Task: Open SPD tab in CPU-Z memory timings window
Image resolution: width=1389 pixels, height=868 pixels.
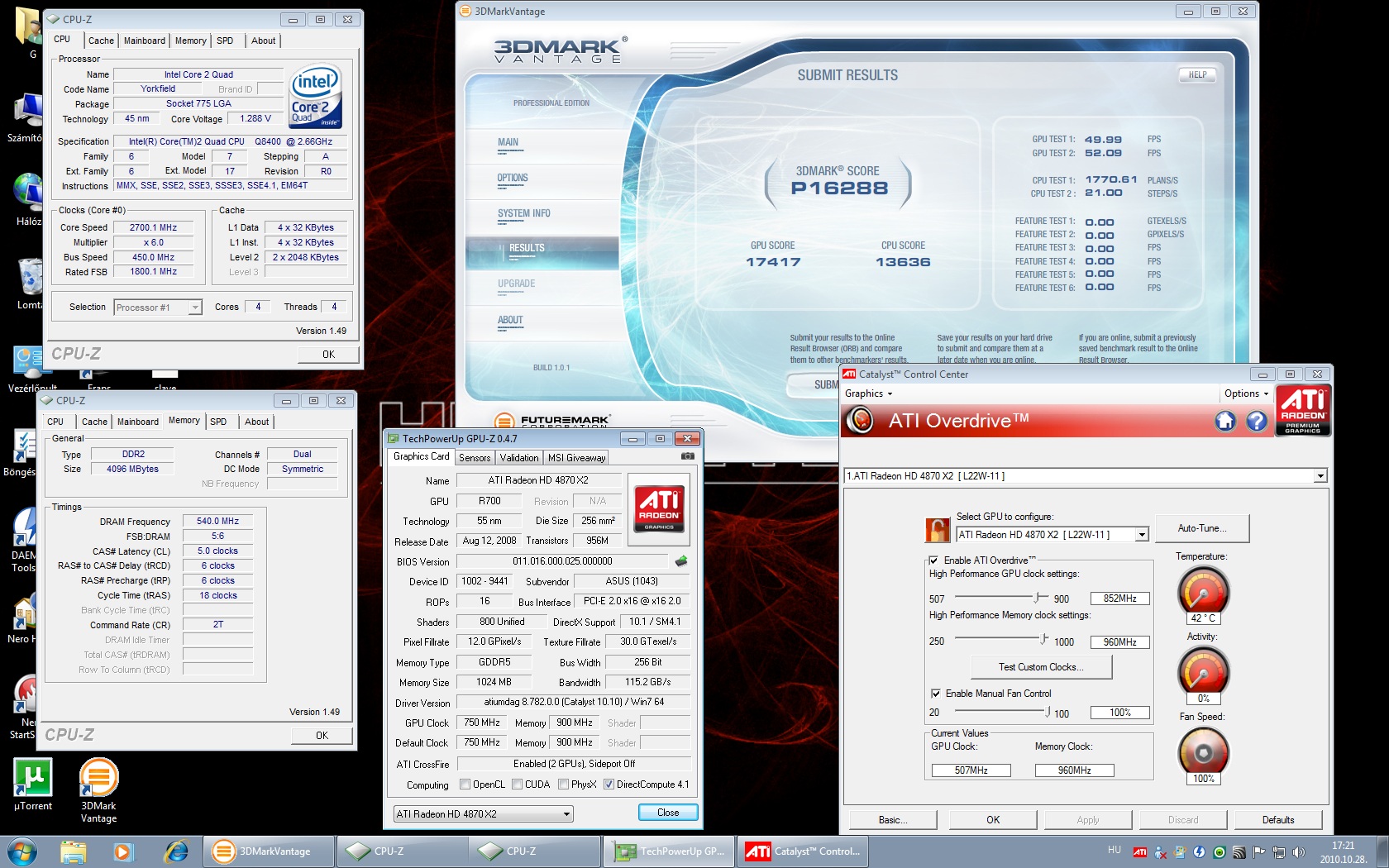Action: pos(218,422)
